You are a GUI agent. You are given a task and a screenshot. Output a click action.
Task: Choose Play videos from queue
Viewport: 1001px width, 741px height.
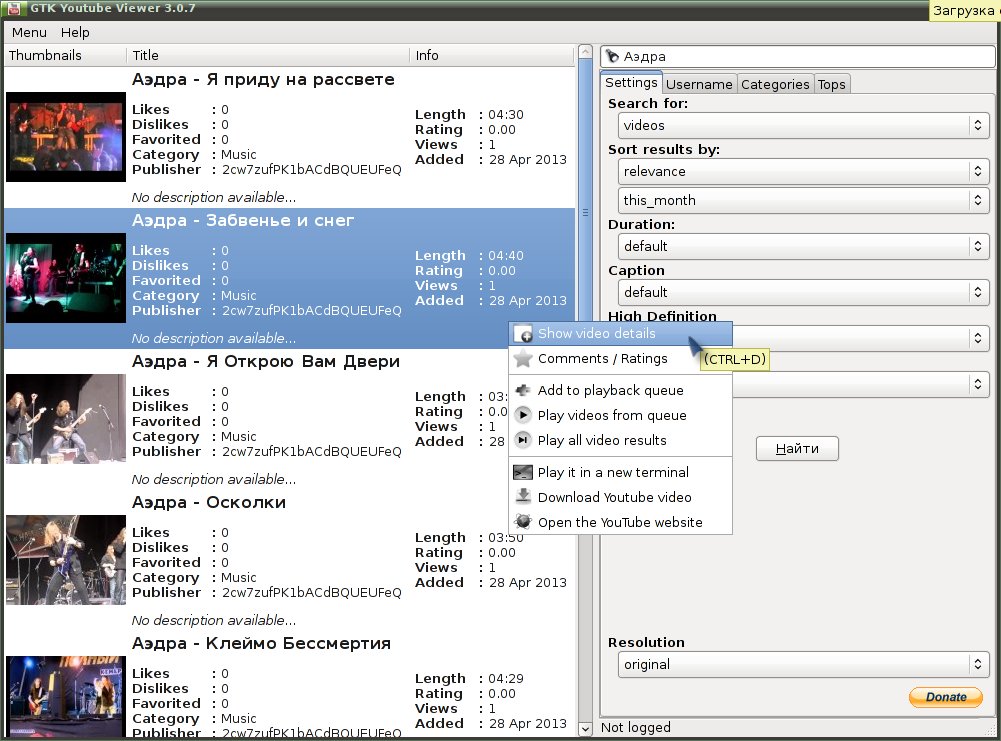(x=621, y=415)
